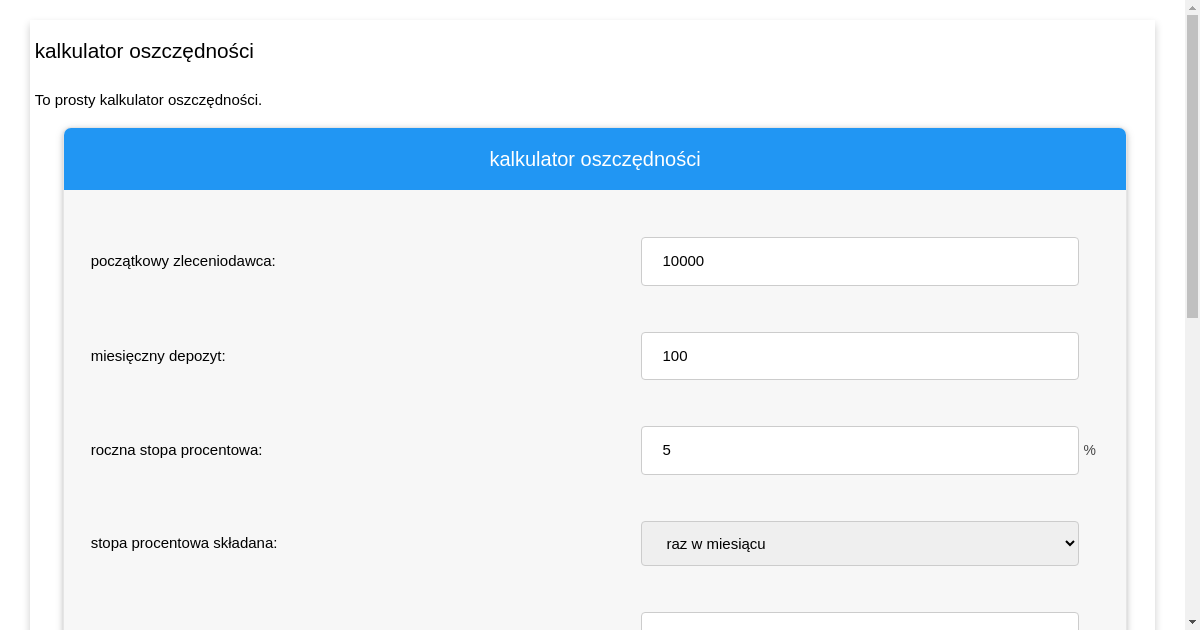Image resolution: width=1200 pixels, height=630 pixels.
Task: Click the text "To prosty kalkulator oszczędności."
Action: [x=148, y=100]
